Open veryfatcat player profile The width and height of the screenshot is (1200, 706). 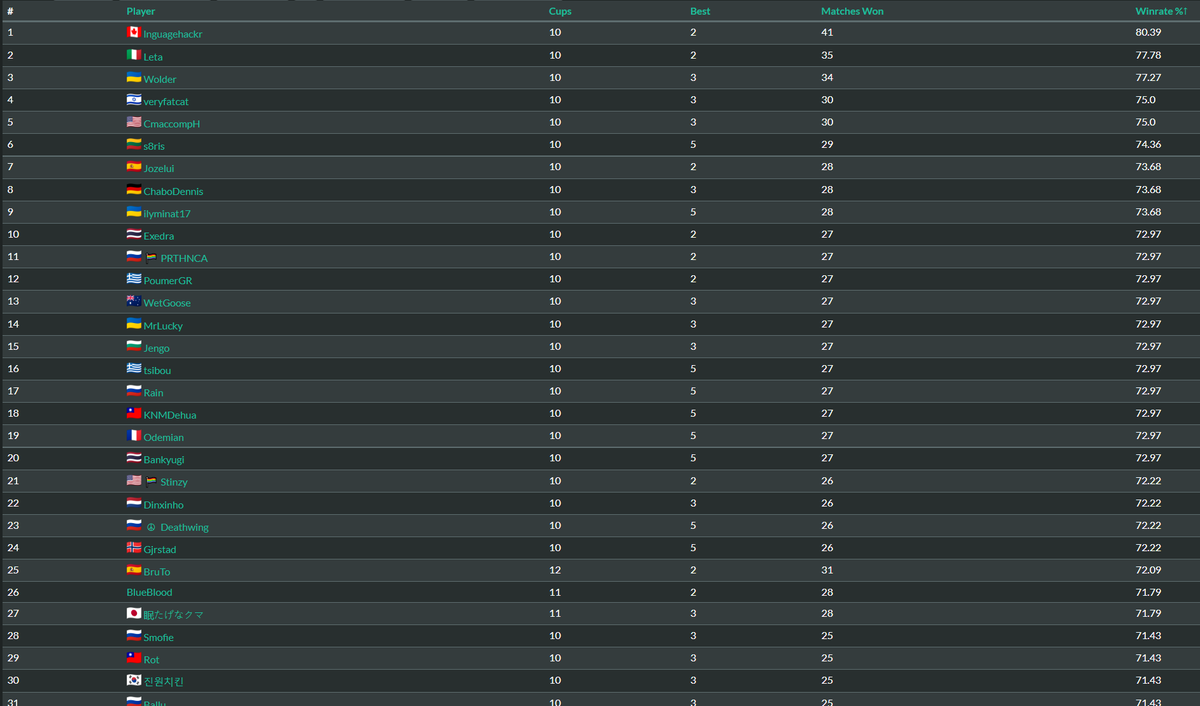166,102
